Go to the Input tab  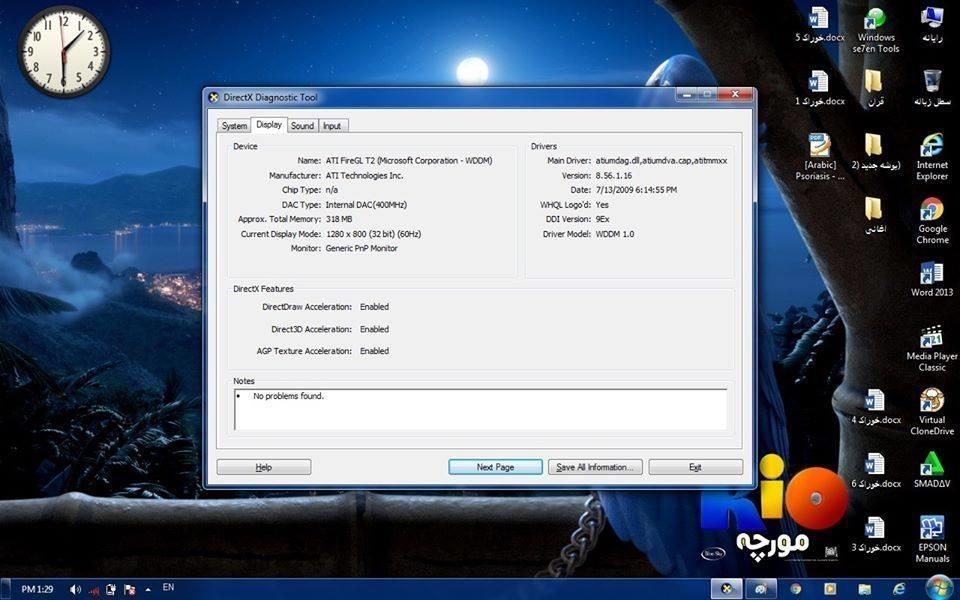point(332,126)
